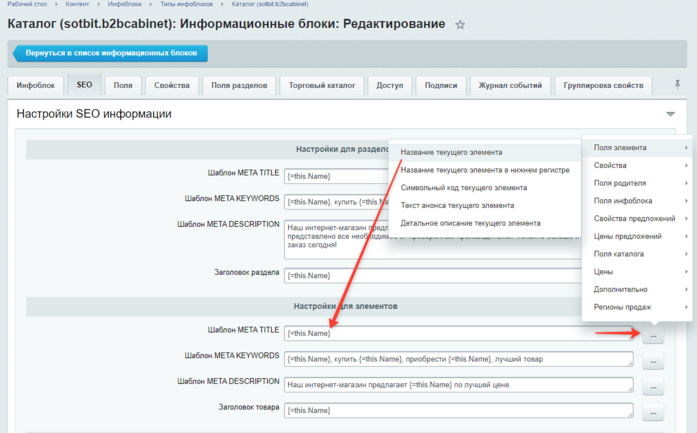Switch to Поля разделов tab

click(239, 85)
